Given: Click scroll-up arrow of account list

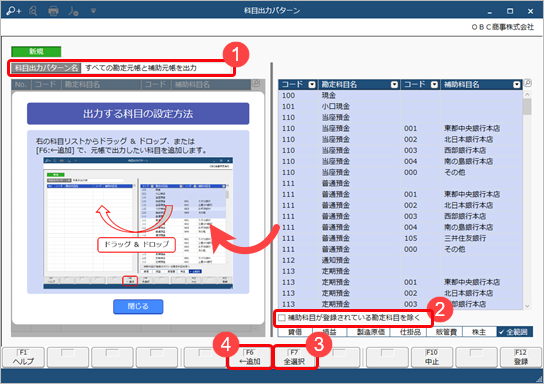Looking at the screenshot, I should [x=527, y=94].
